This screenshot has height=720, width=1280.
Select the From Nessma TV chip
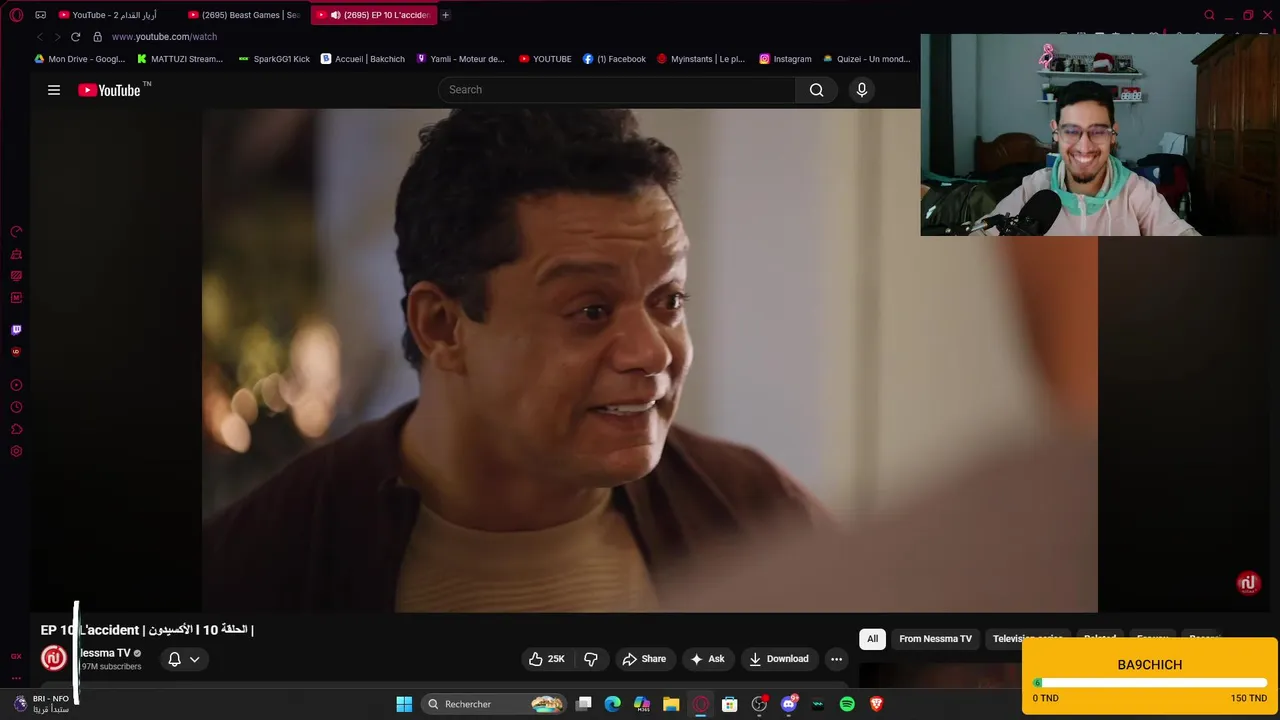coord(935,639)
